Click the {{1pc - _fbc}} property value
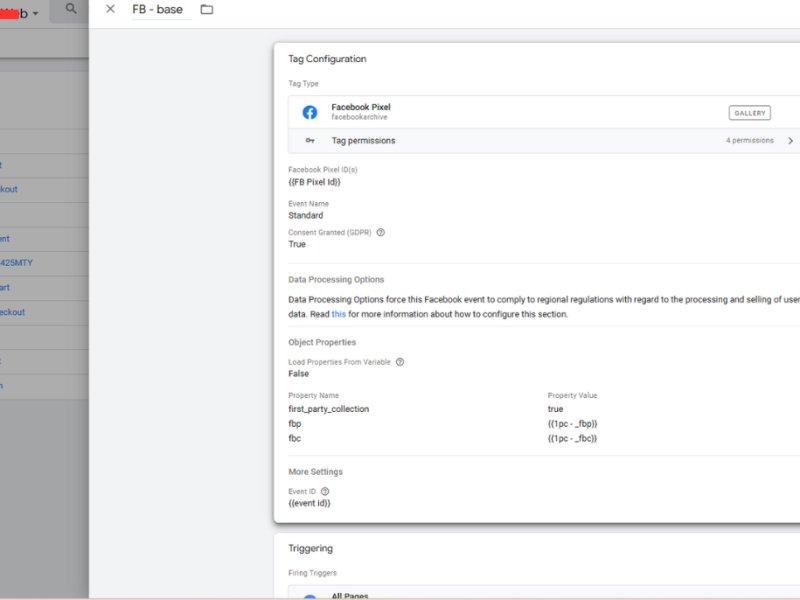Screen dimensions: 800x600 pos(572,438)
